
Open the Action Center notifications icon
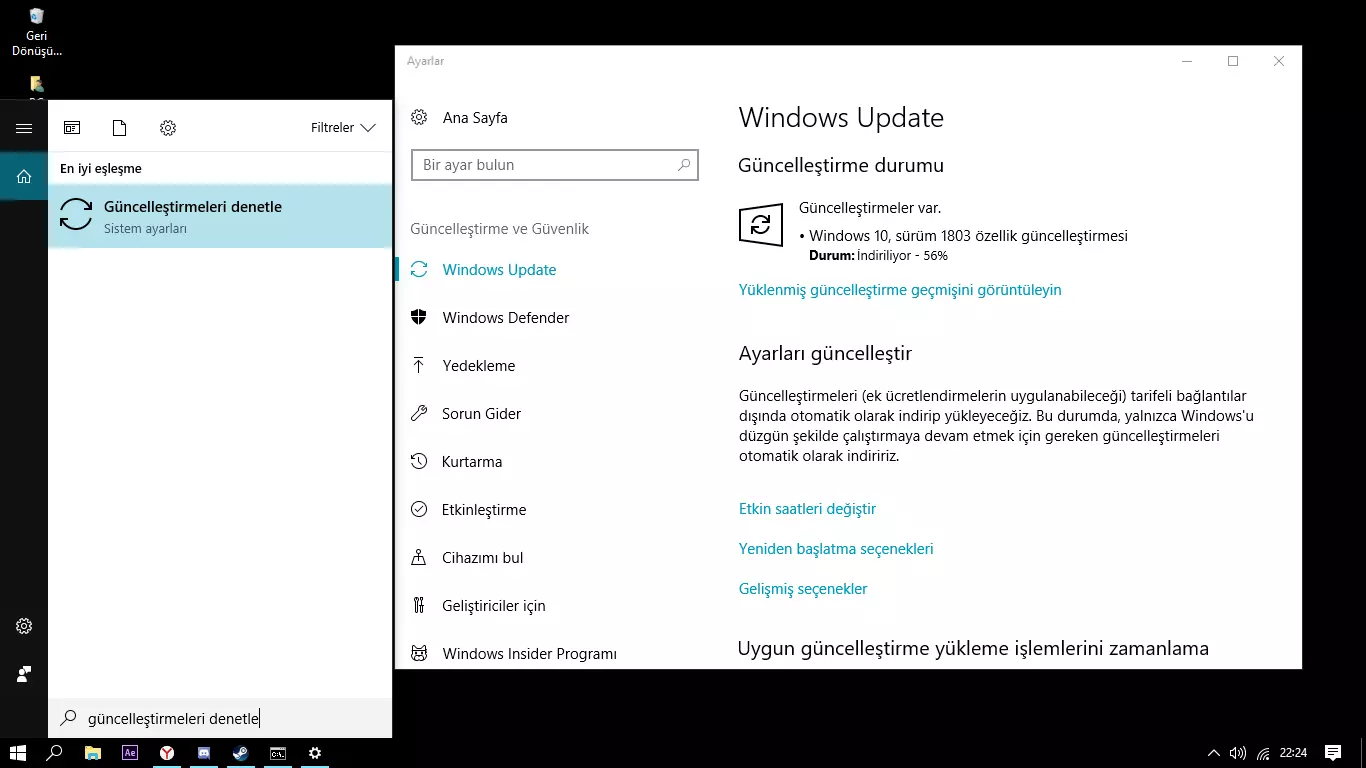(x=1333, y=753)
